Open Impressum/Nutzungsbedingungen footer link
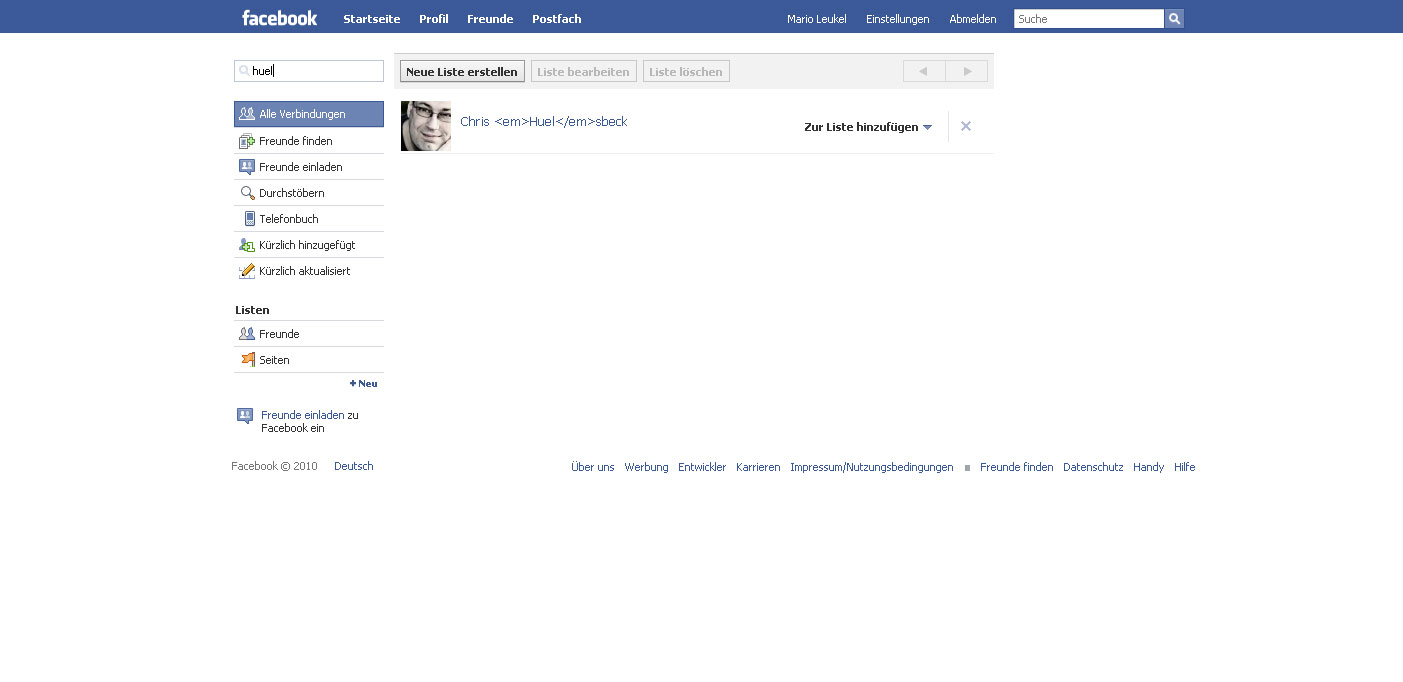Viewport: 1403px width, 682px height. [872, 467]
